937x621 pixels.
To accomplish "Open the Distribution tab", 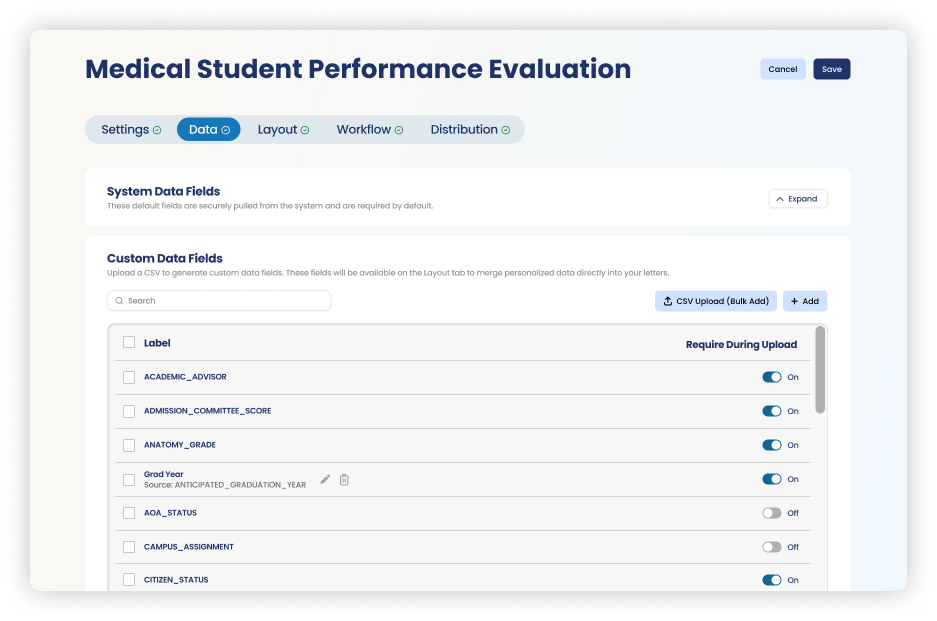I will click(x=463, y=129).
